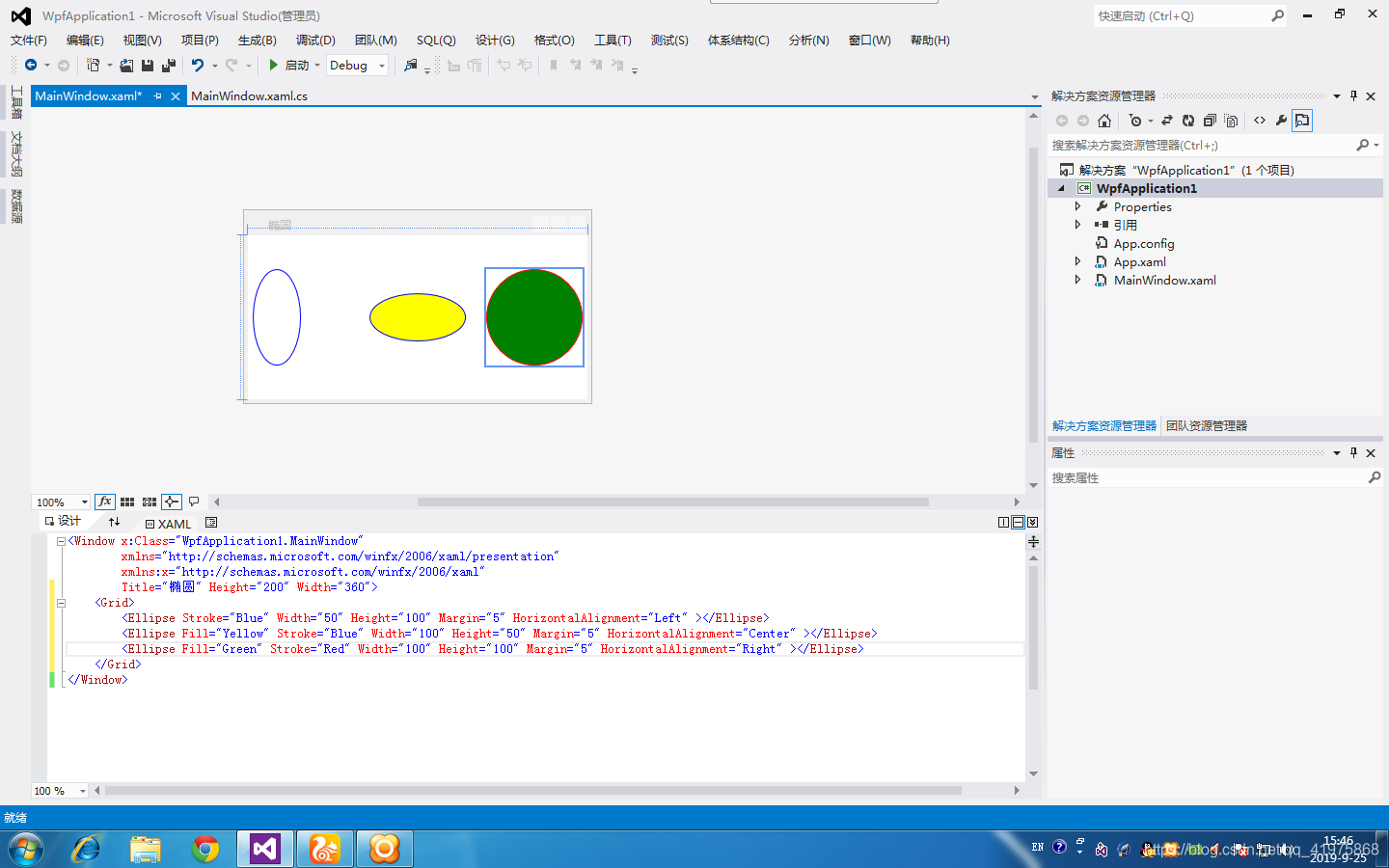Open Solution Explorer properties with the wrench icon
Image resolution: width=1389 pixels, height=868 pixels.
tap(1281, 121)
